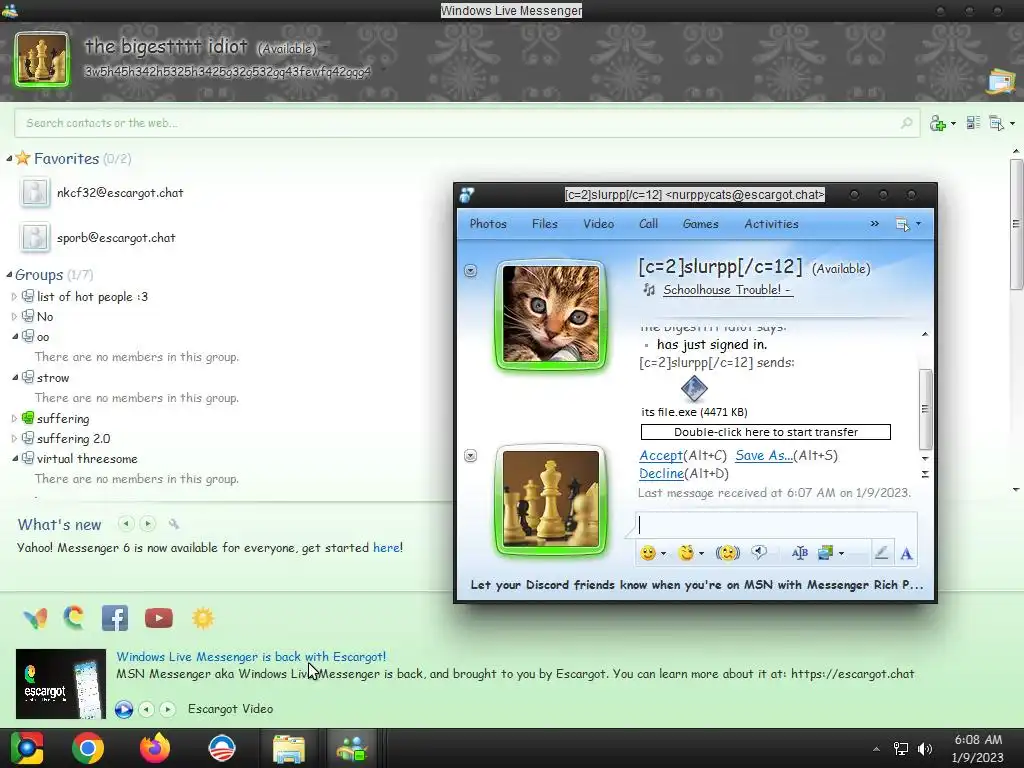Click the MSN butterfly icon
The image size is (1024, 768).
click(x=35, y=618)
